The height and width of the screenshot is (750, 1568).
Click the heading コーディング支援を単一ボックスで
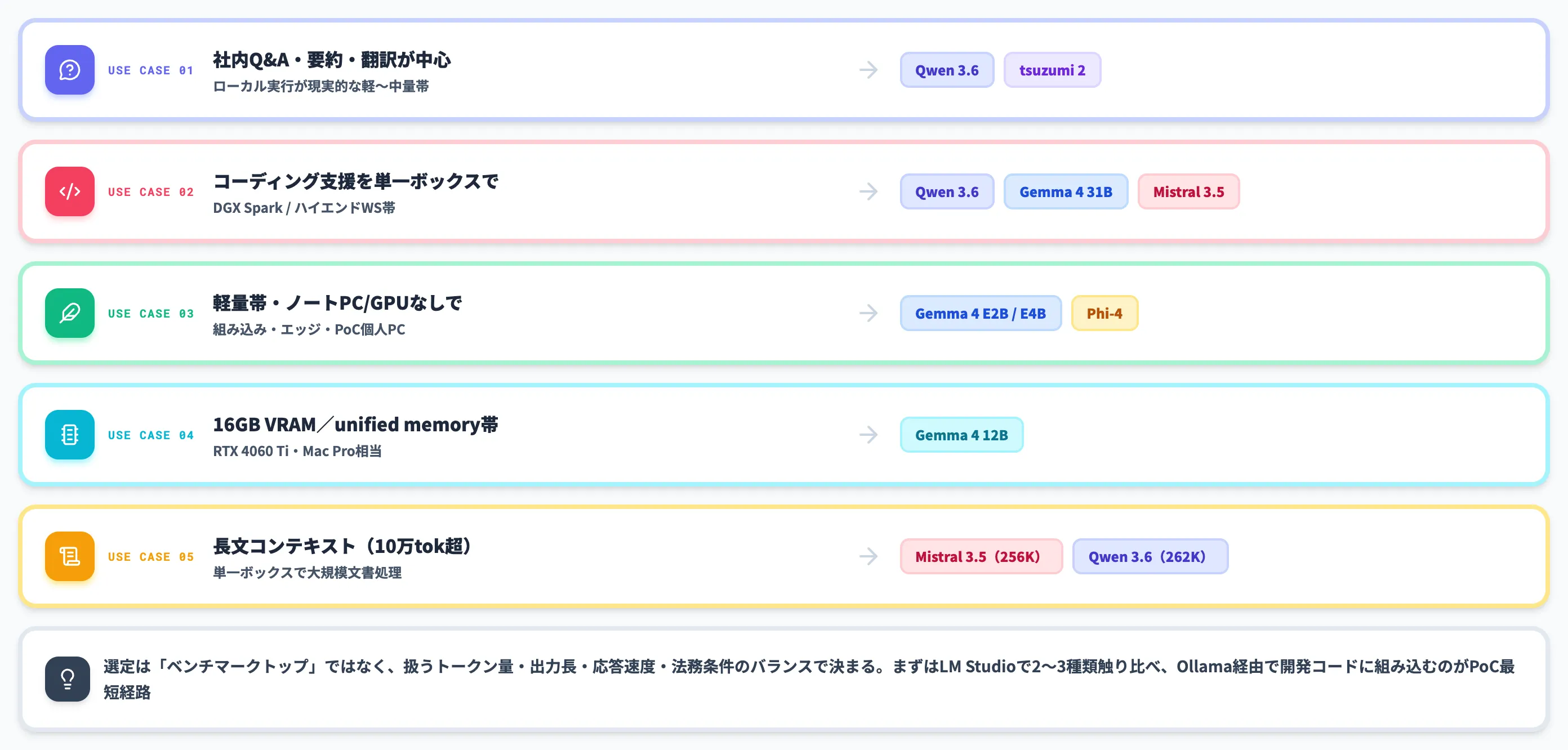(x=355, y=181)
